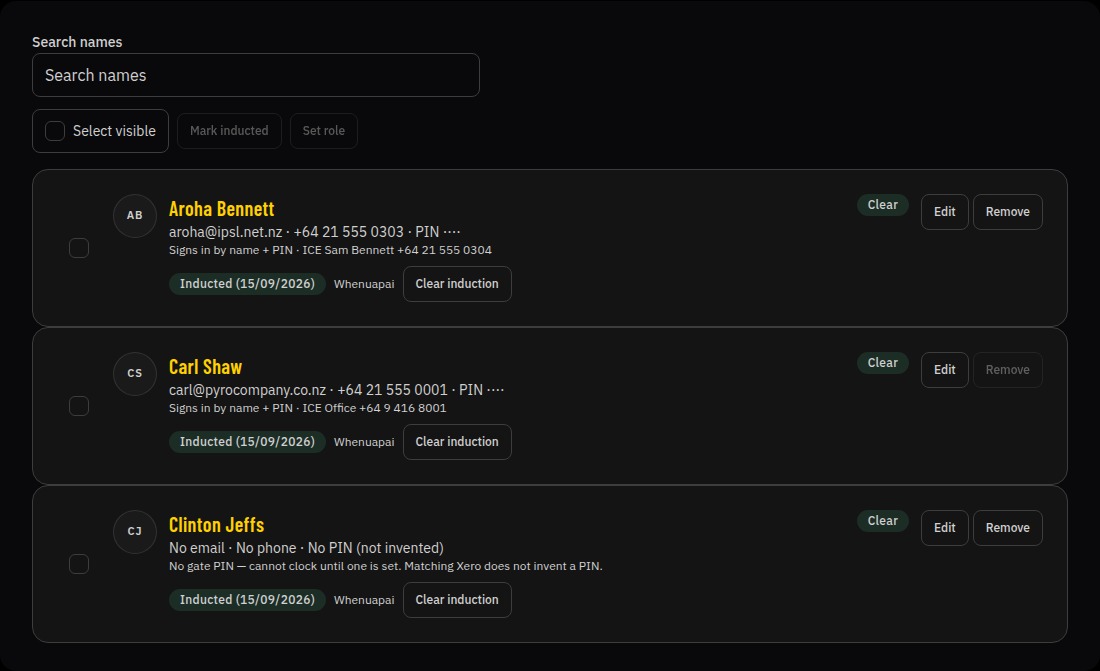
Task: Click Wenuapai label on Clinton Jeffs' card
Action: click(364, 600)
